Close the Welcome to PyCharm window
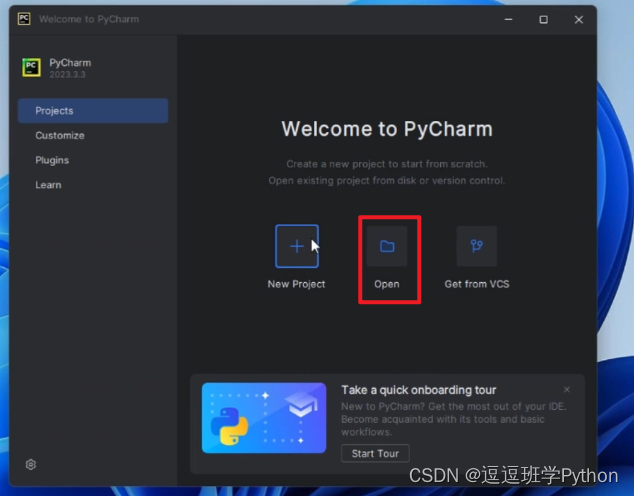This screenshot has width=634, height=496. 579,19
